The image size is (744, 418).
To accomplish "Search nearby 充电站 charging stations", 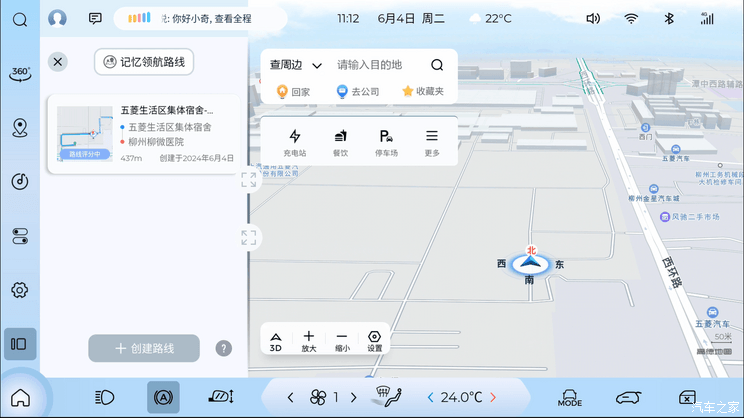I will (295, 142).
